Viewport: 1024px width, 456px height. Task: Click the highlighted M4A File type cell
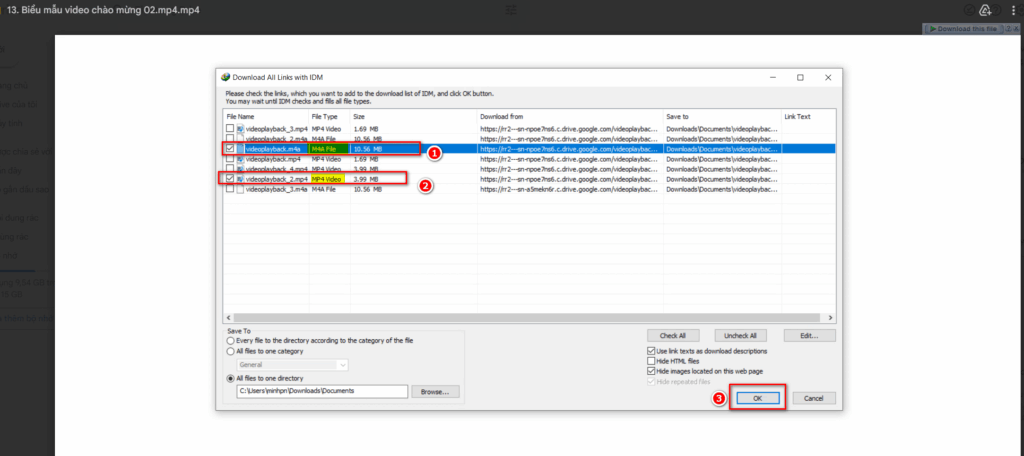pos(329,149)
